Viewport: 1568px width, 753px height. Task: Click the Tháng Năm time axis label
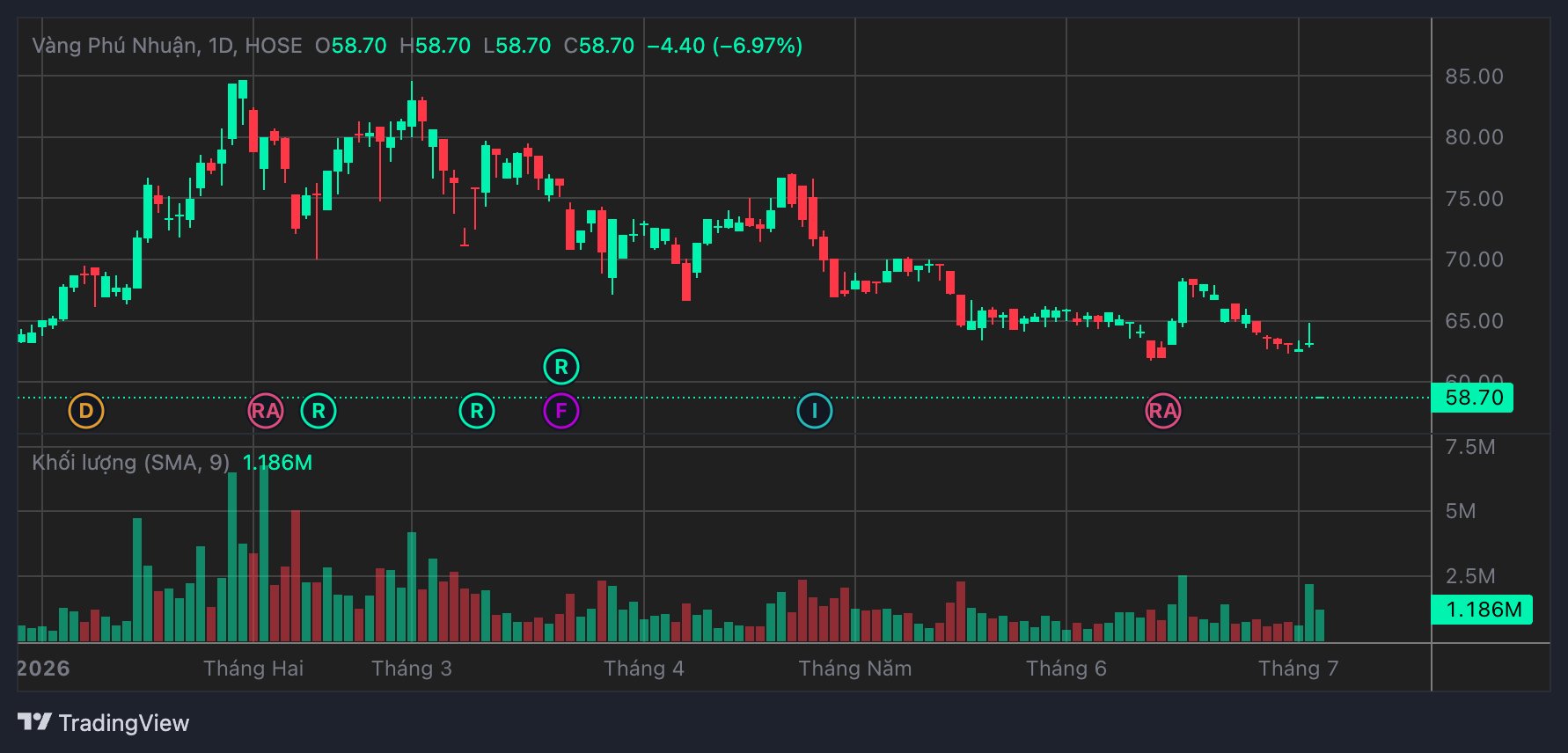(x=855, y=669)
